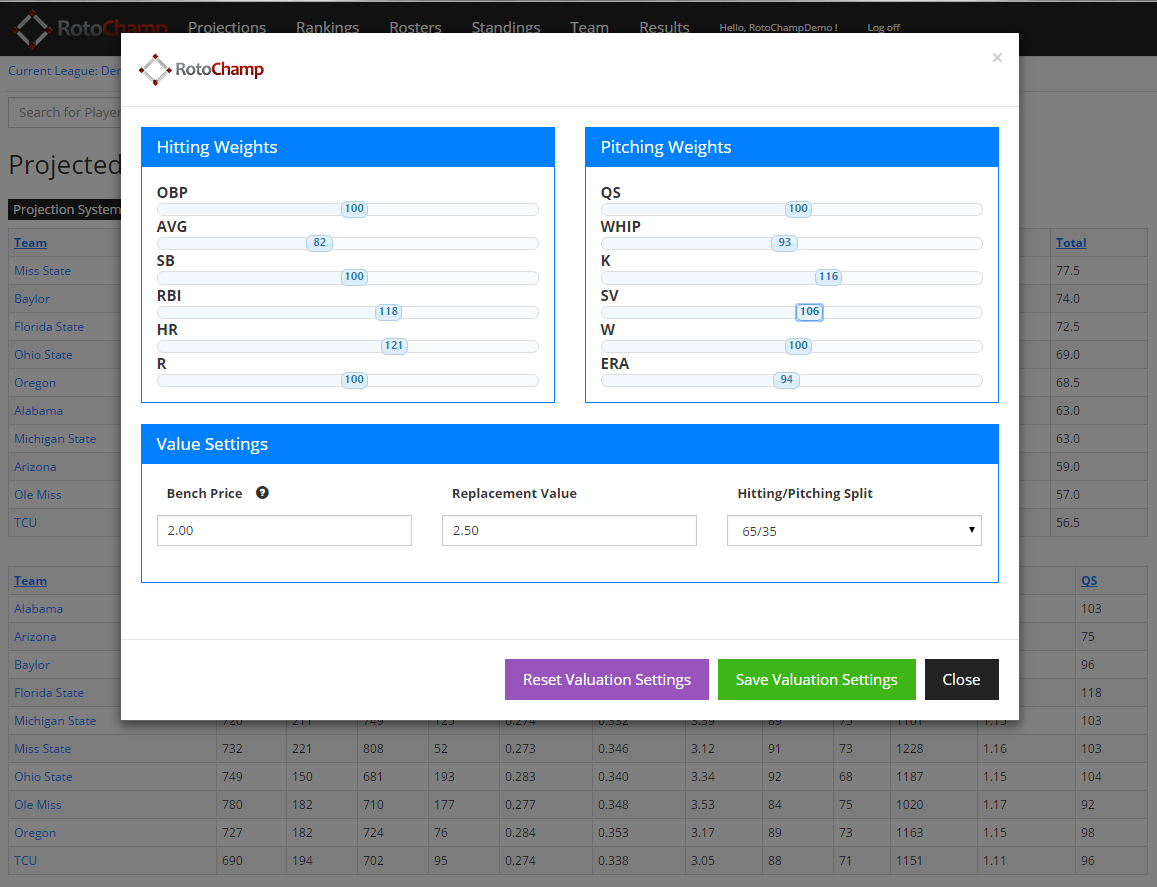Click the Replacement Value input field
The height and width of the screenshot is (887, 1157).
pos(569,531)
